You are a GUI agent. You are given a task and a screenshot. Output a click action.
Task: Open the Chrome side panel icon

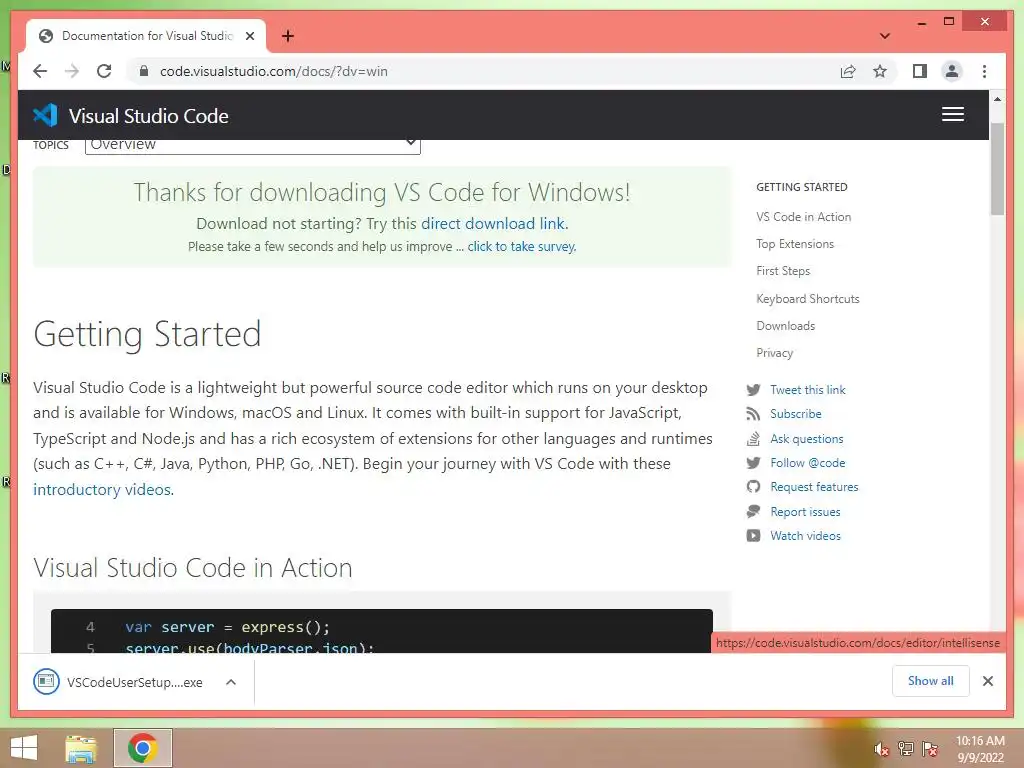click(920, 71)
